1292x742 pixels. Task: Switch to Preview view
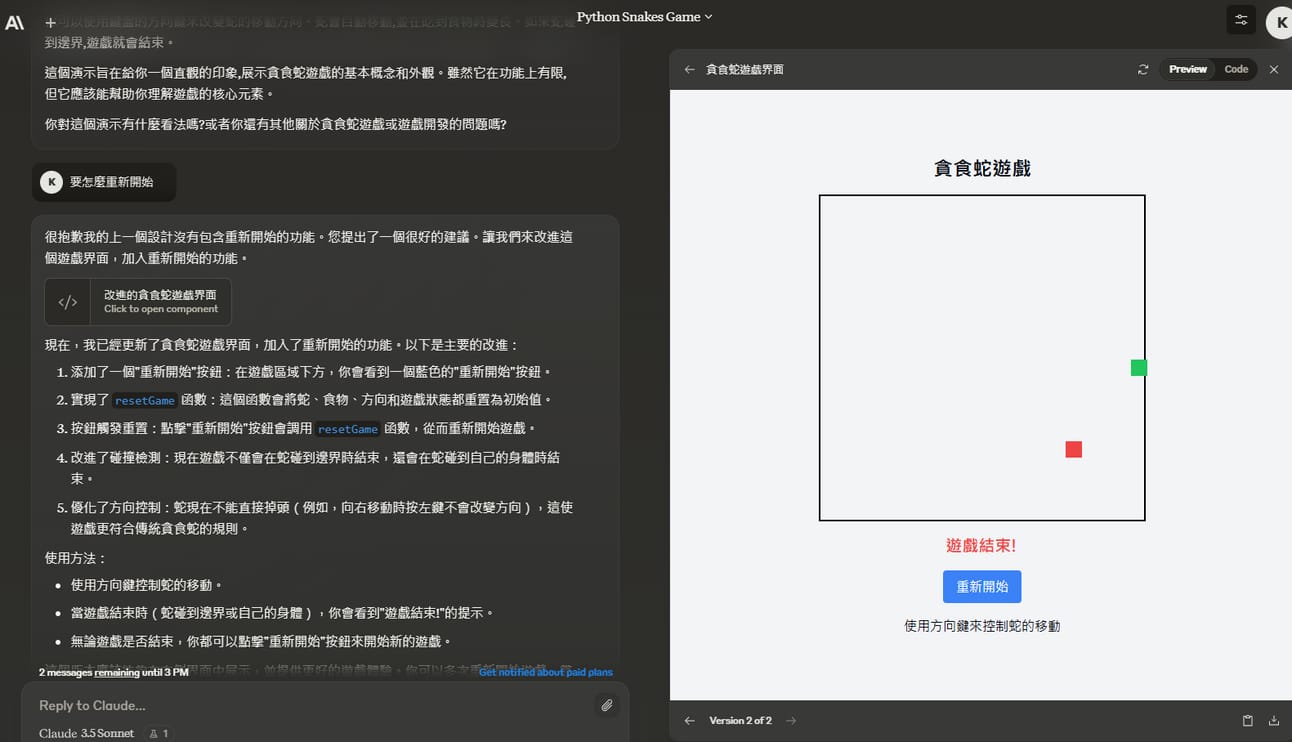(x=1187, y=70)
